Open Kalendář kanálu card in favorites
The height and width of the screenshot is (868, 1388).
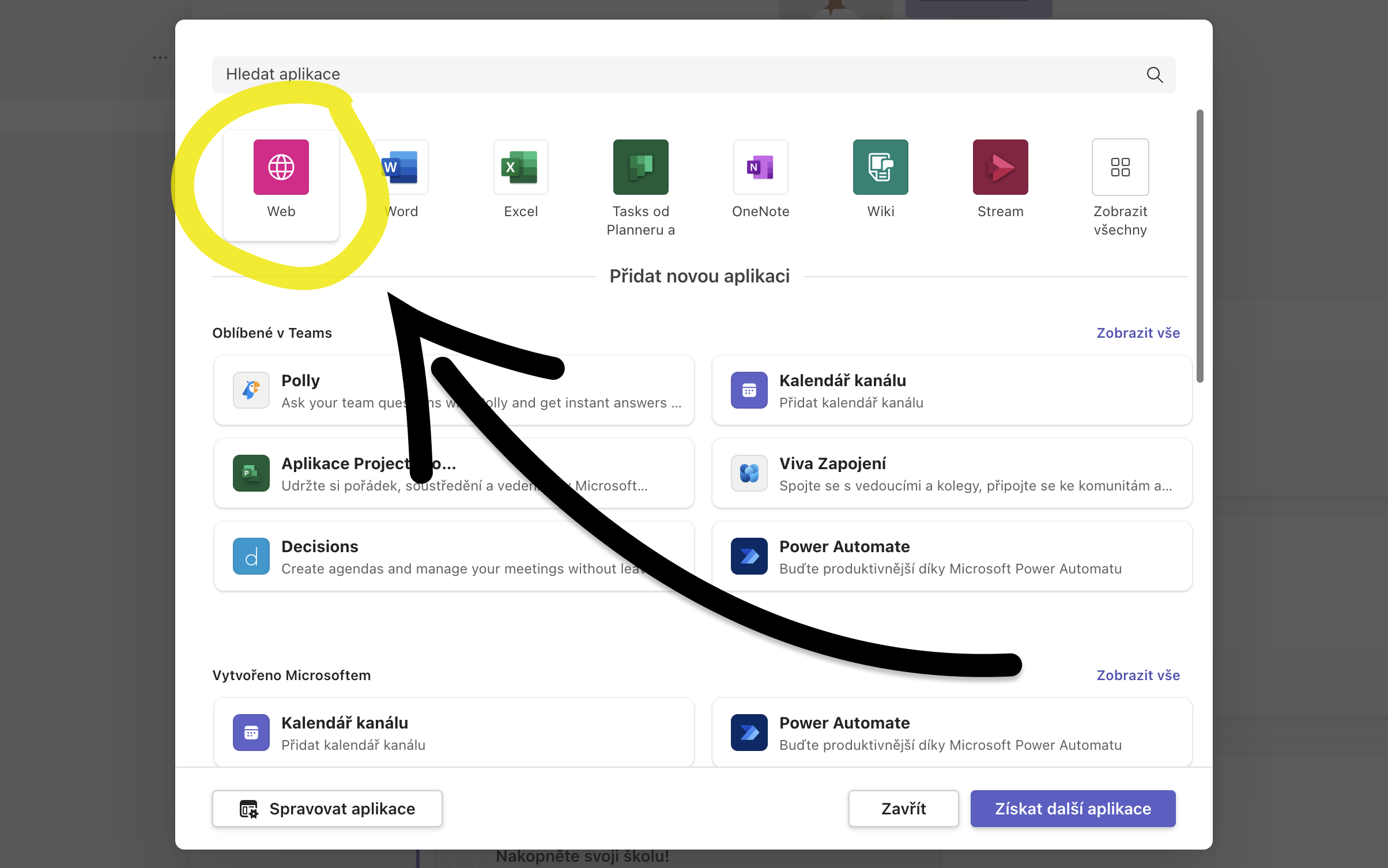pos(951,391)
